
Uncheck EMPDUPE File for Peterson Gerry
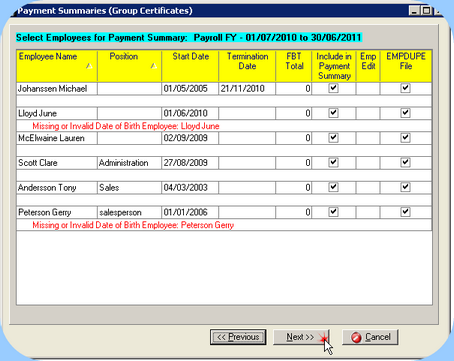click(x=405, y=212)
